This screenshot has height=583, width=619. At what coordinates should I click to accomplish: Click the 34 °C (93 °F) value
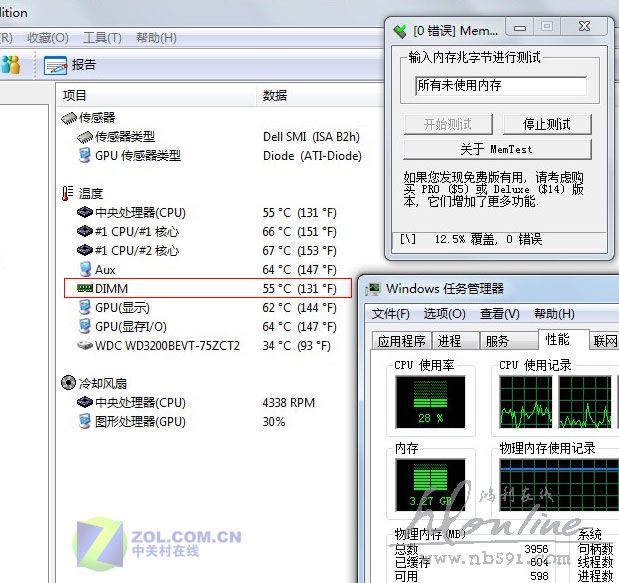[x=296, y=346]
